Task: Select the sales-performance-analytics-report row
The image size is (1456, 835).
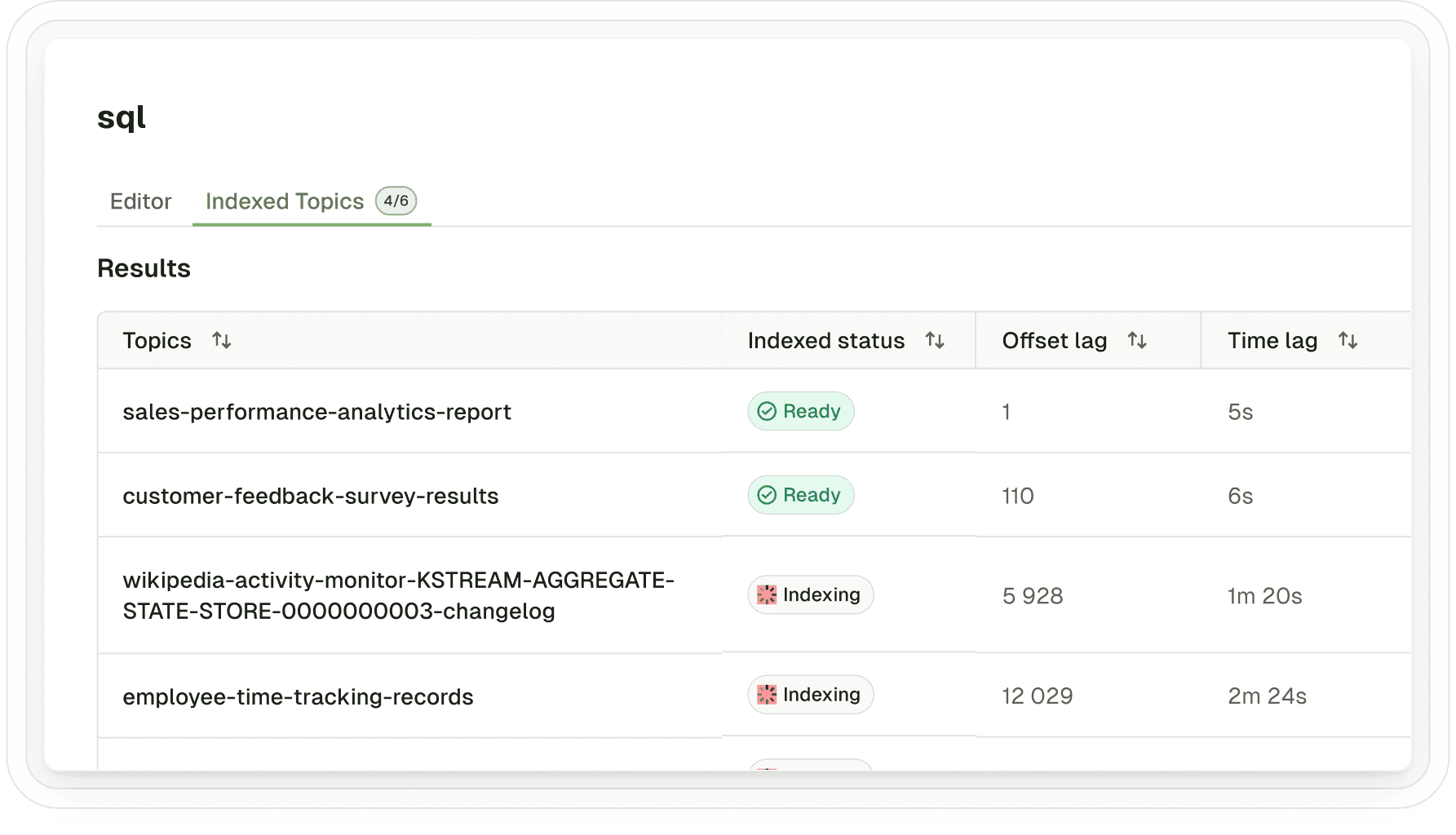Action: (x=317, y=412)
